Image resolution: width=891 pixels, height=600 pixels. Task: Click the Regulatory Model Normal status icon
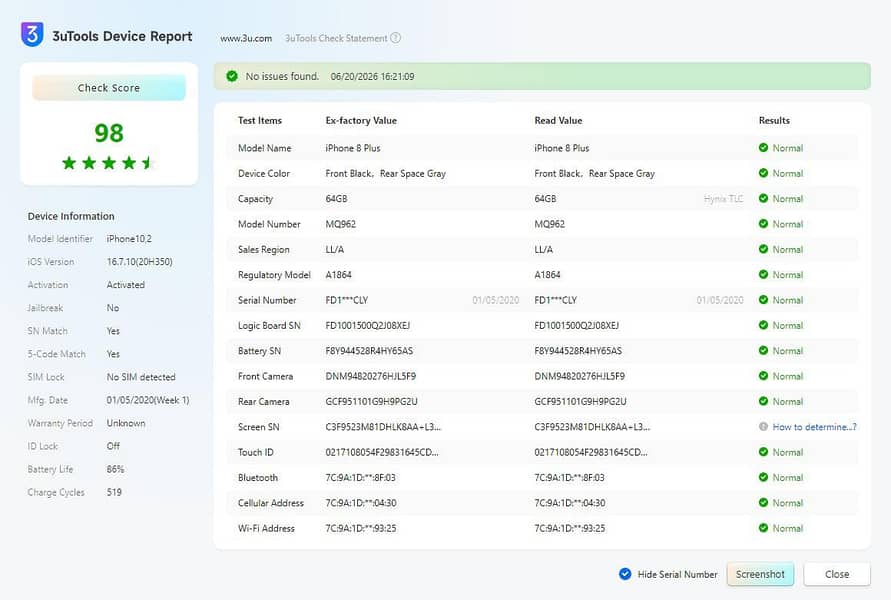tap(763, 274)
